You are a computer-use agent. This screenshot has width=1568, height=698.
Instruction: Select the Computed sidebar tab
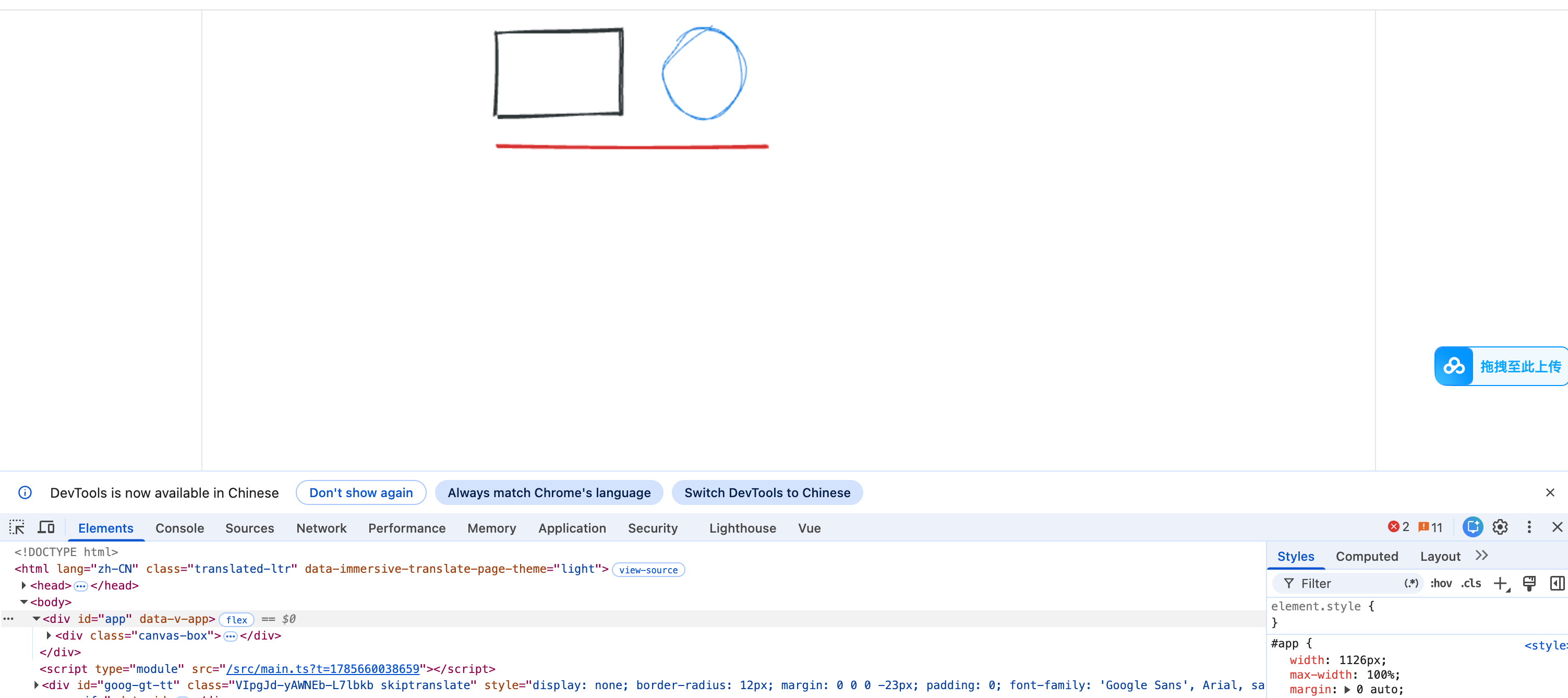[x=1367, y=556]
